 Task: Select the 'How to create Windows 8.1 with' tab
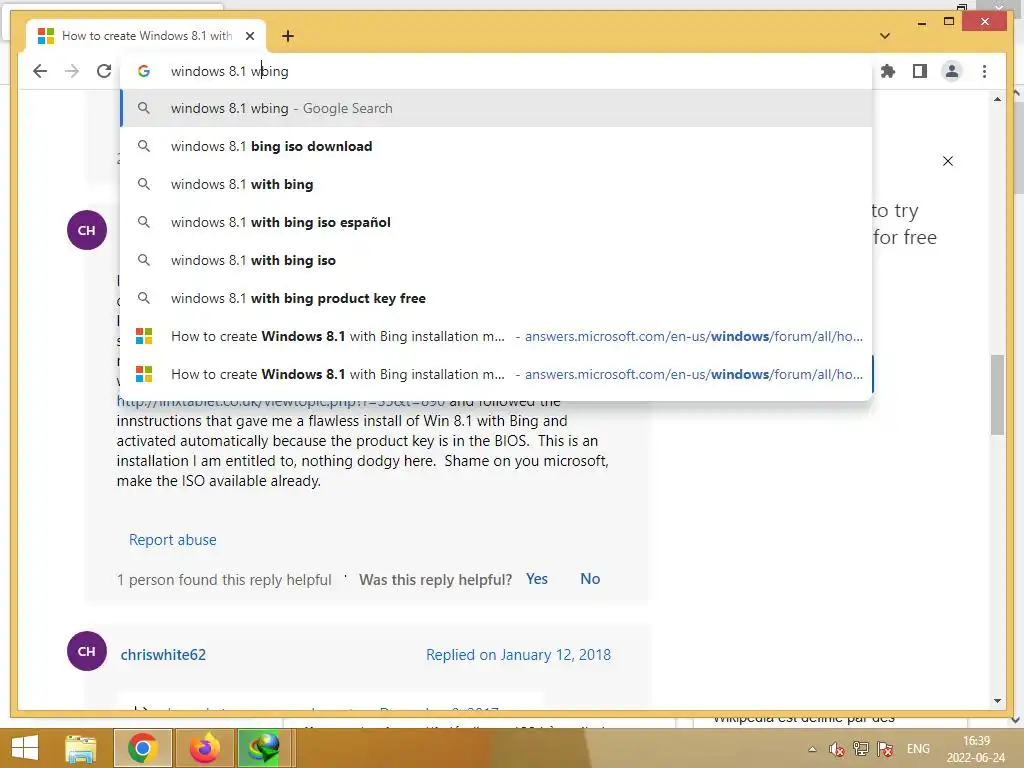[x=146, y=36]
